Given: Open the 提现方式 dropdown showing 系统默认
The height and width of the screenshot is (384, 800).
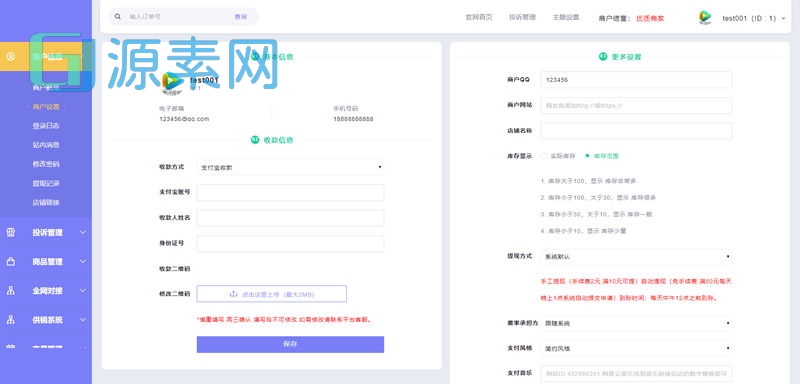Looking at the screenshot, I should (636, 257).
